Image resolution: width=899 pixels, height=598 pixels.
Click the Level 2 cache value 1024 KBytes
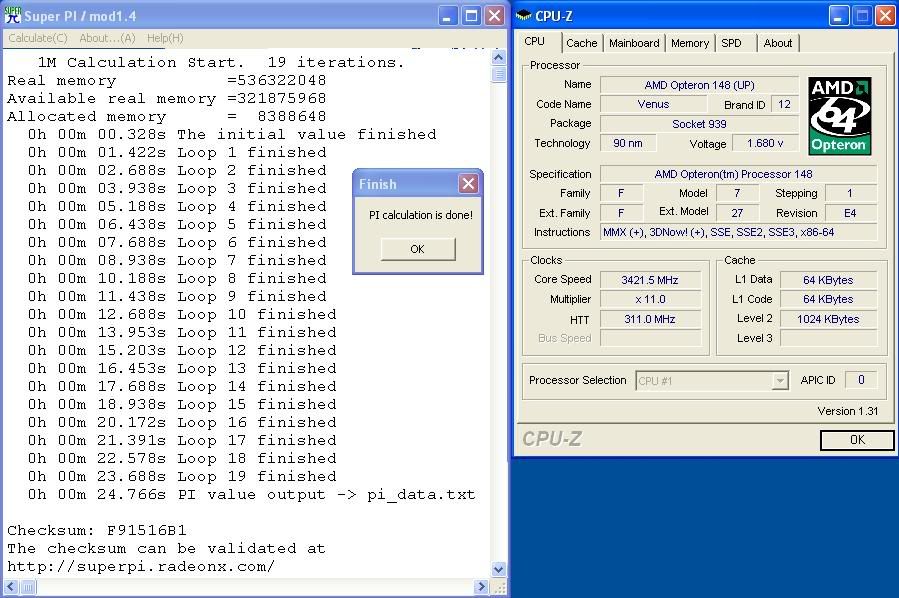point(828,319)
